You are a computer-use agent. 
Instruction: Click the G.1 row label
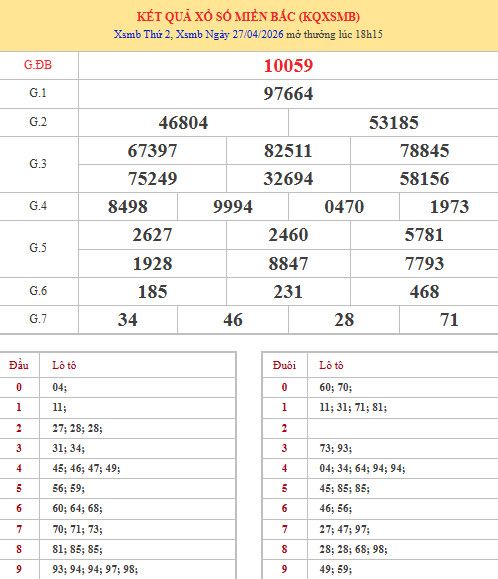(x=38, y=93)
